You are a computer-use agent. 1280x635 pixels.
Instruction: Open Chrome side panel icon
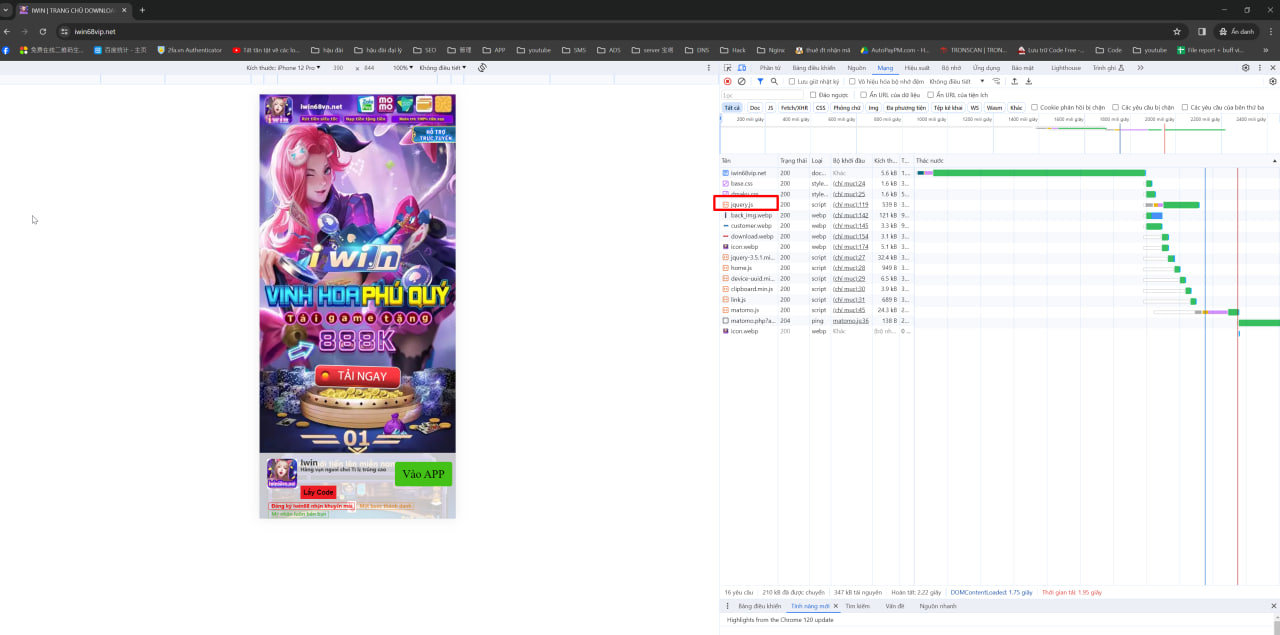click(1202, 31)
